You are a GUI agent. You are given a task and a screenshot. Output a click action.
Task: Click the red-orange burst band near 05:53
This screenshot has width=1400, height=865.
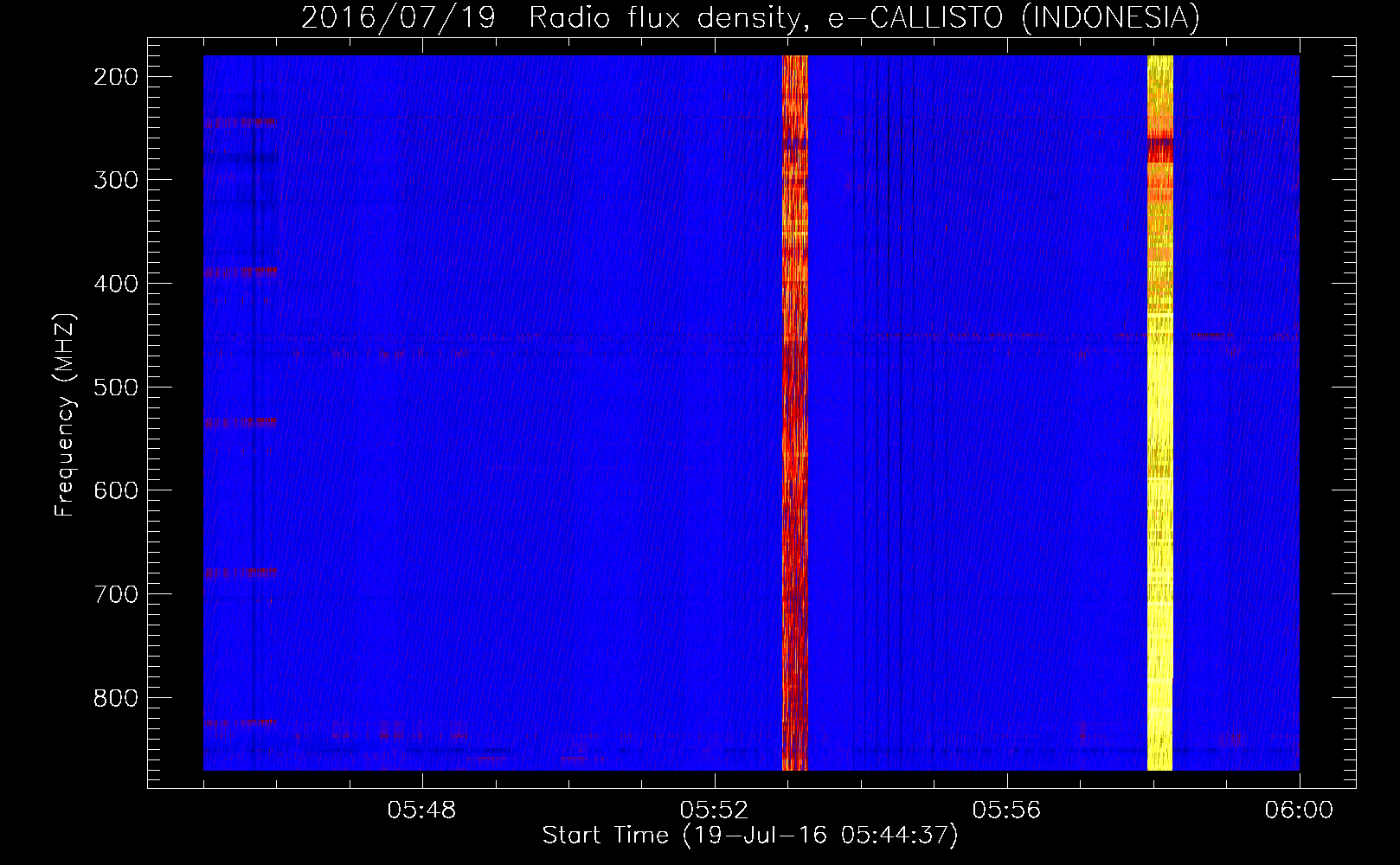point(794,413)
